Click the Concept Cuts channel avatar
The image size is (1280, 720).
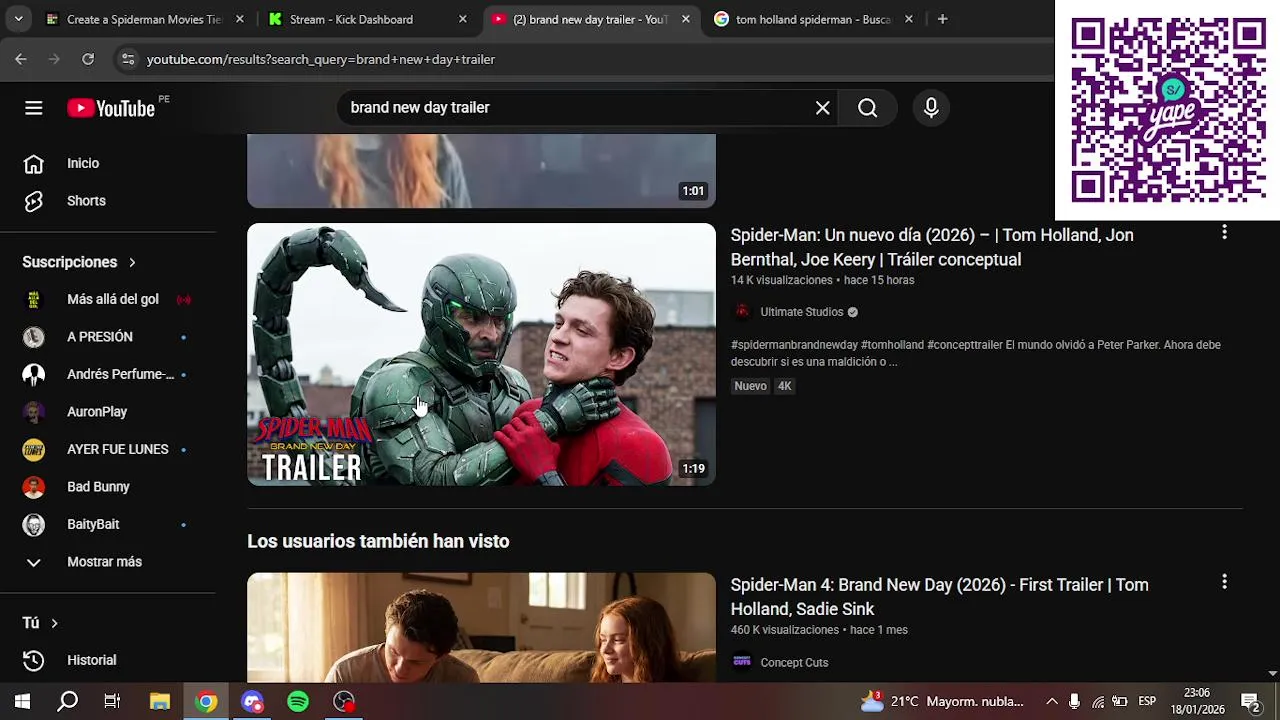pyautogui.click(x=742, y=662)
